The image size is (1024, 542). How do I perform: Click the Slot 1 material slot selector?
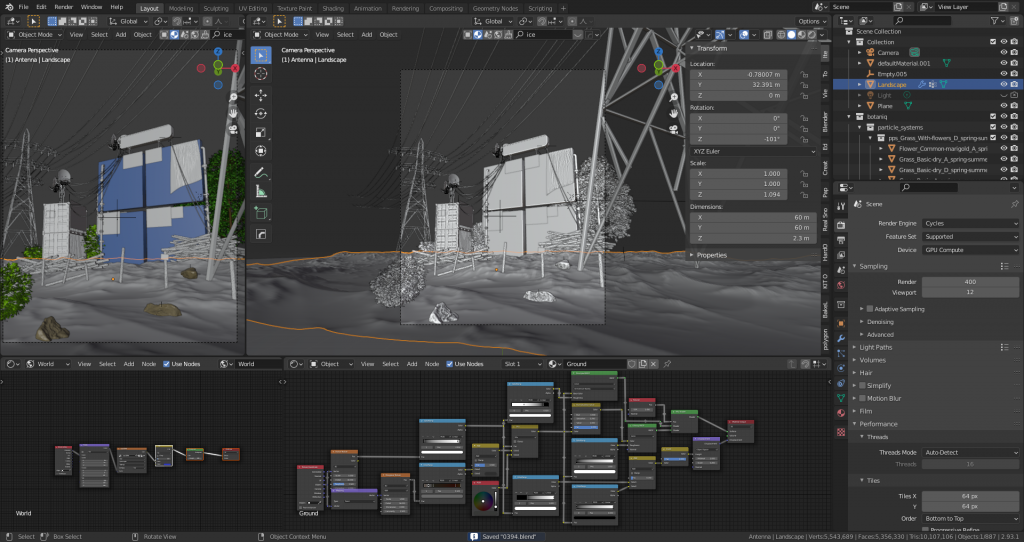[x=523, y=364]
